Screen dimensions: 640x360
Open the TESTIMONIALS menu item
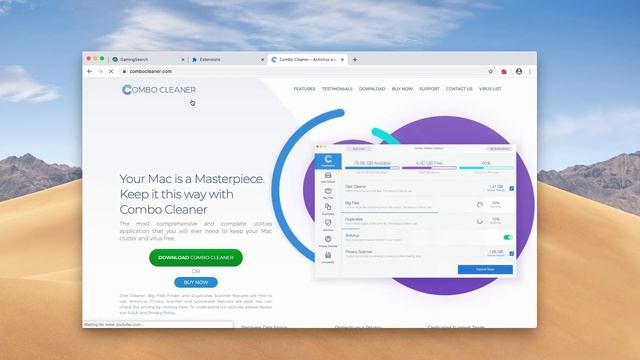[x=337, y=89]
